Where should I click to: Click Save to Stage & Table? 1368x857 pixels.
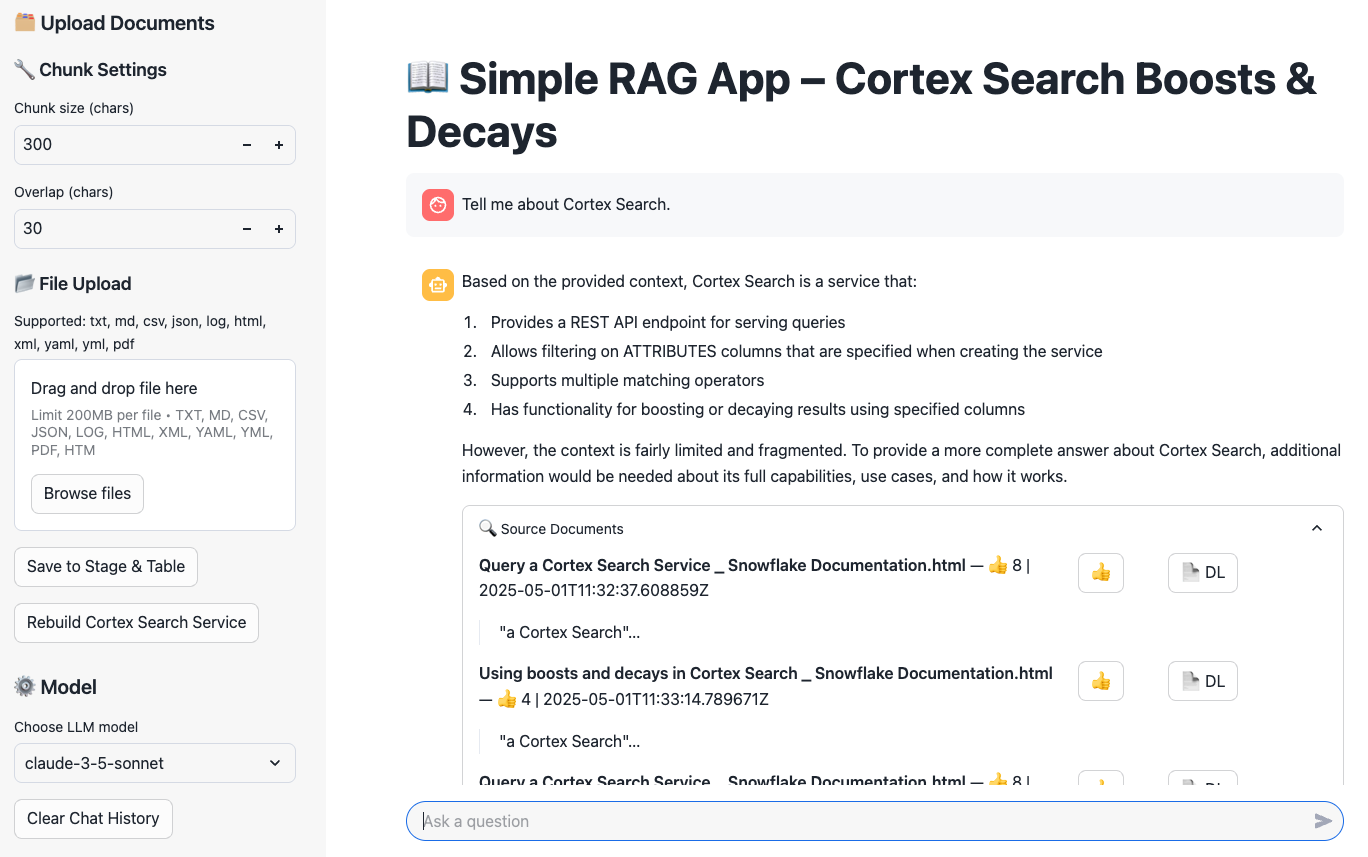[106, 566]
